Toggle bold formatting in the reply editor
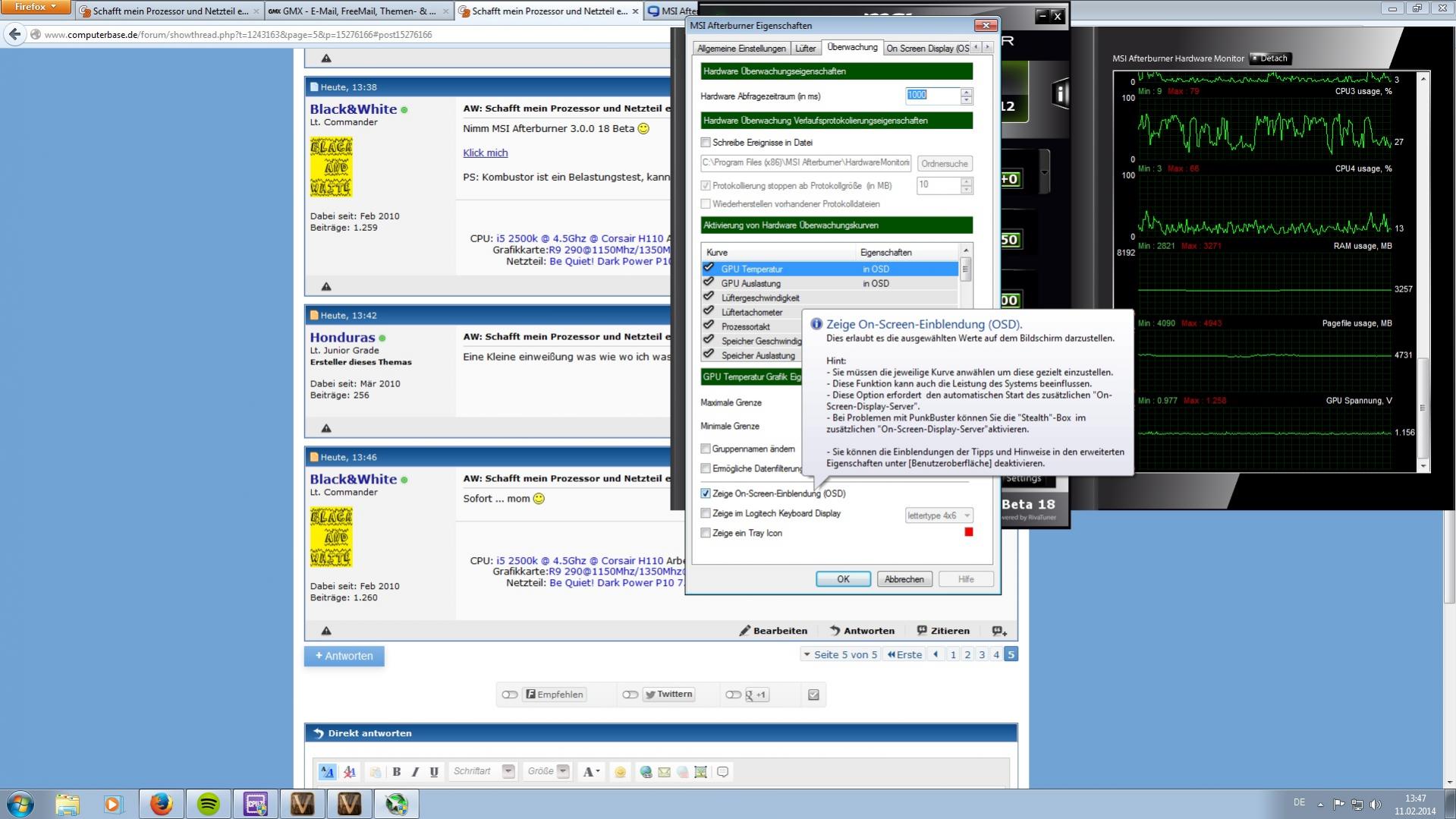The image size is (1456, 819). (x=396, y=772)
